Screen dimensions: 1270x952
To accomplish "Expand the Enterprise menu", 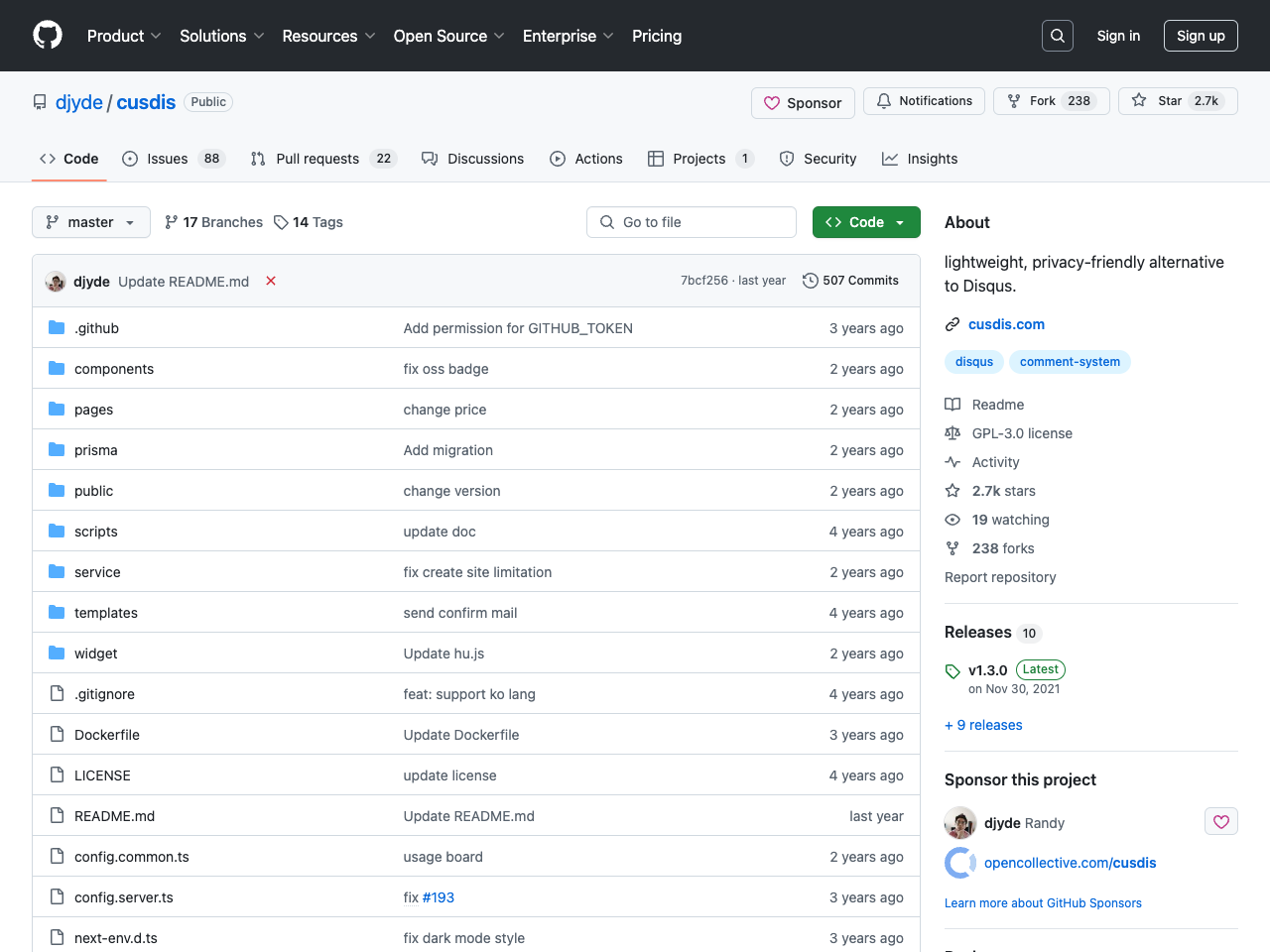I will [x=568, y=36].
